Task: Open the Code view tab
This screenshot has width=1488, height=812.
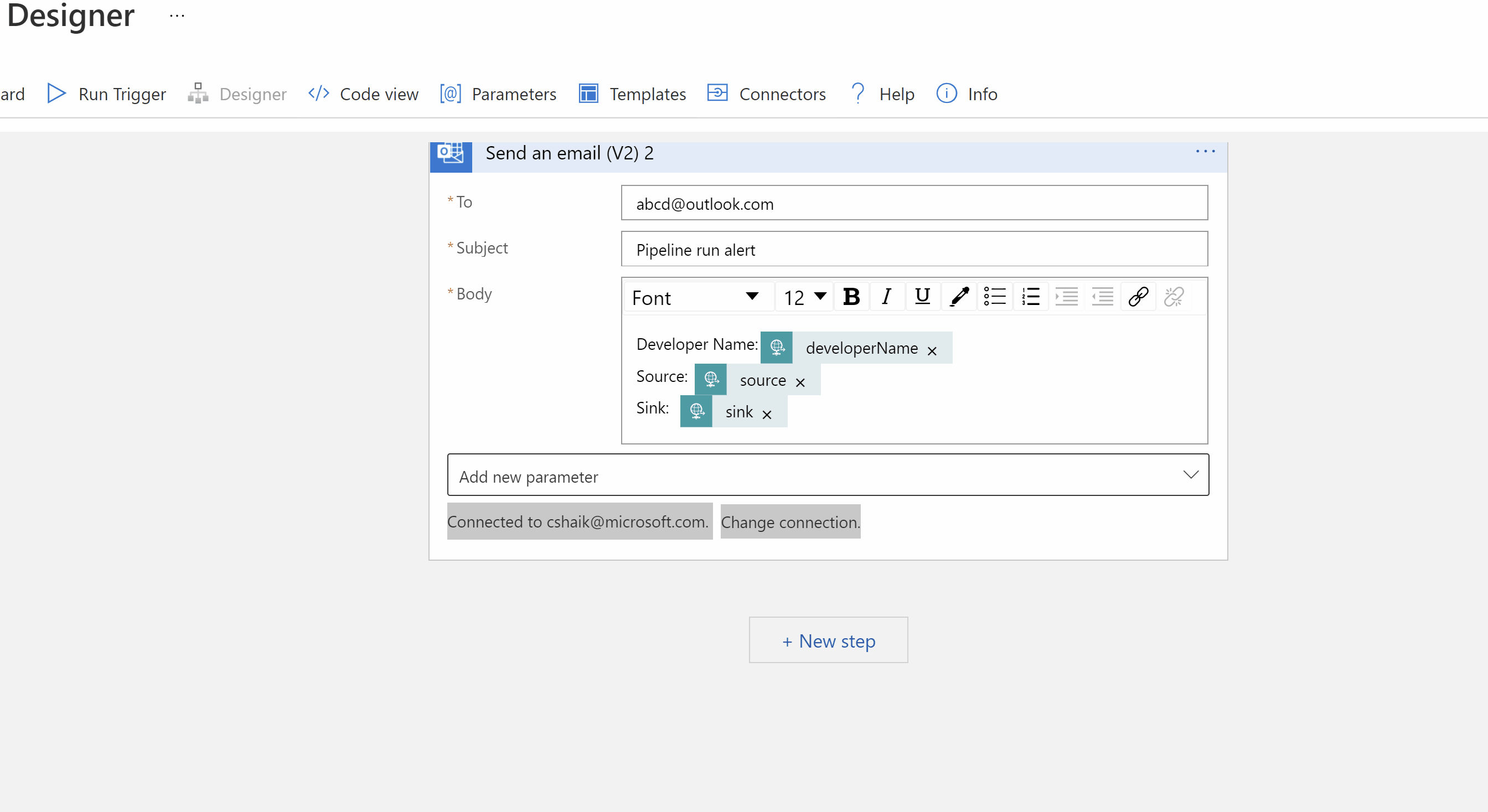Action: pyautogui.click(x=363, y=94)
